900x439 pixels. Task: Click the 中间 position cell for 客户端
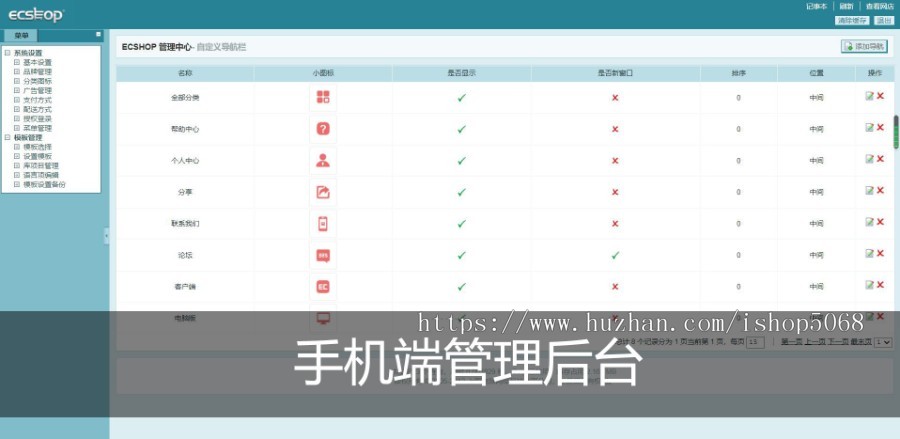816,286
